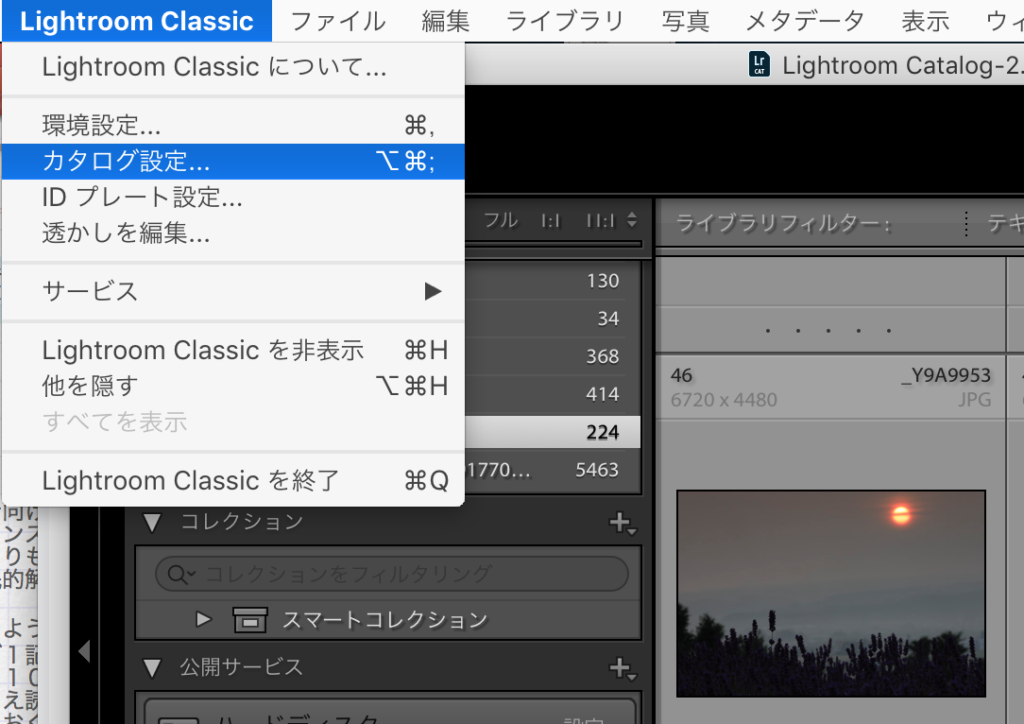
Task: Select 他を隠す menu entry
Action: click(233, 386)
